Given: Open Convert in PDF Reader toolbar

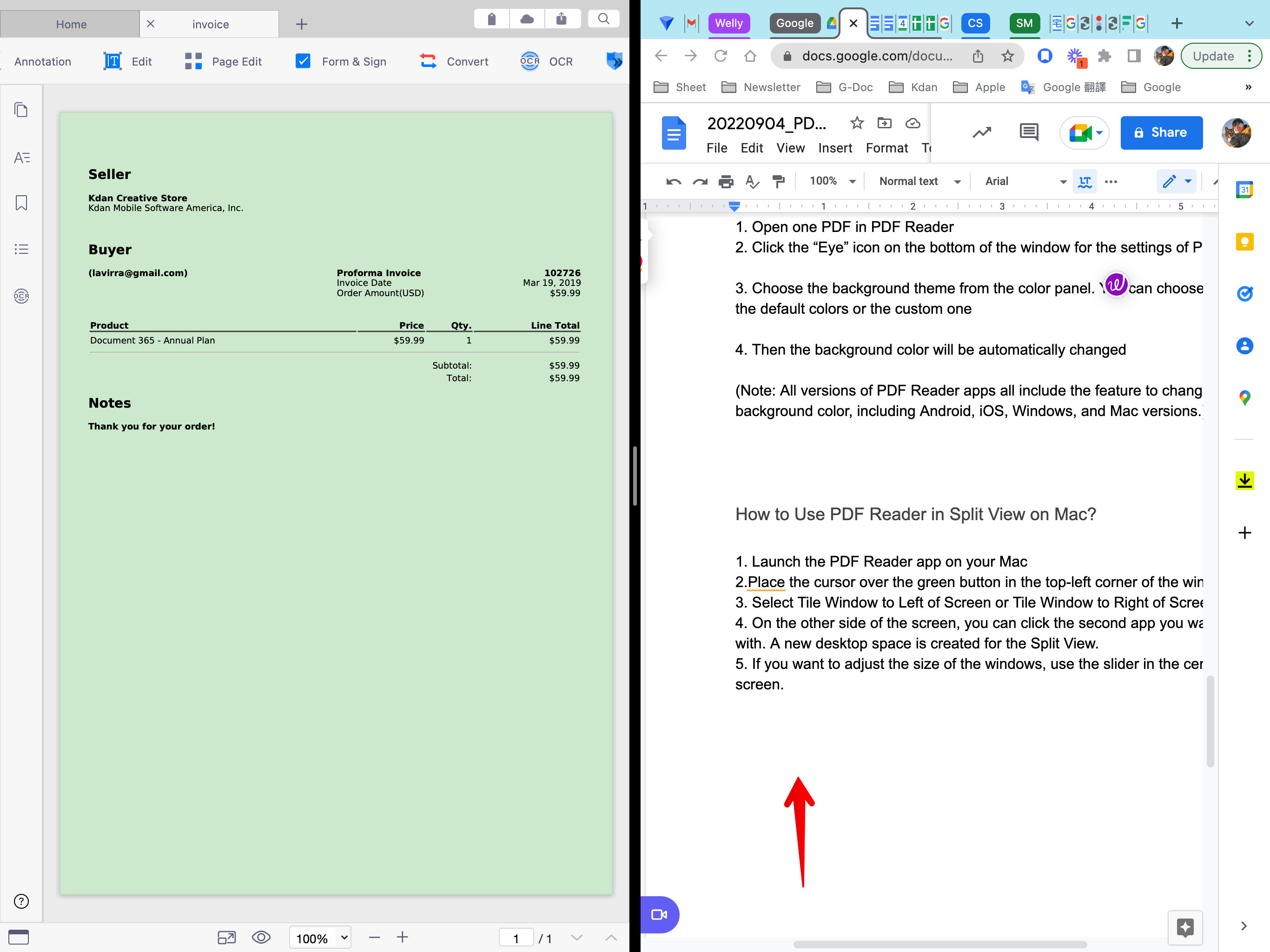Looking at the screenshot, I should (454, 61).
